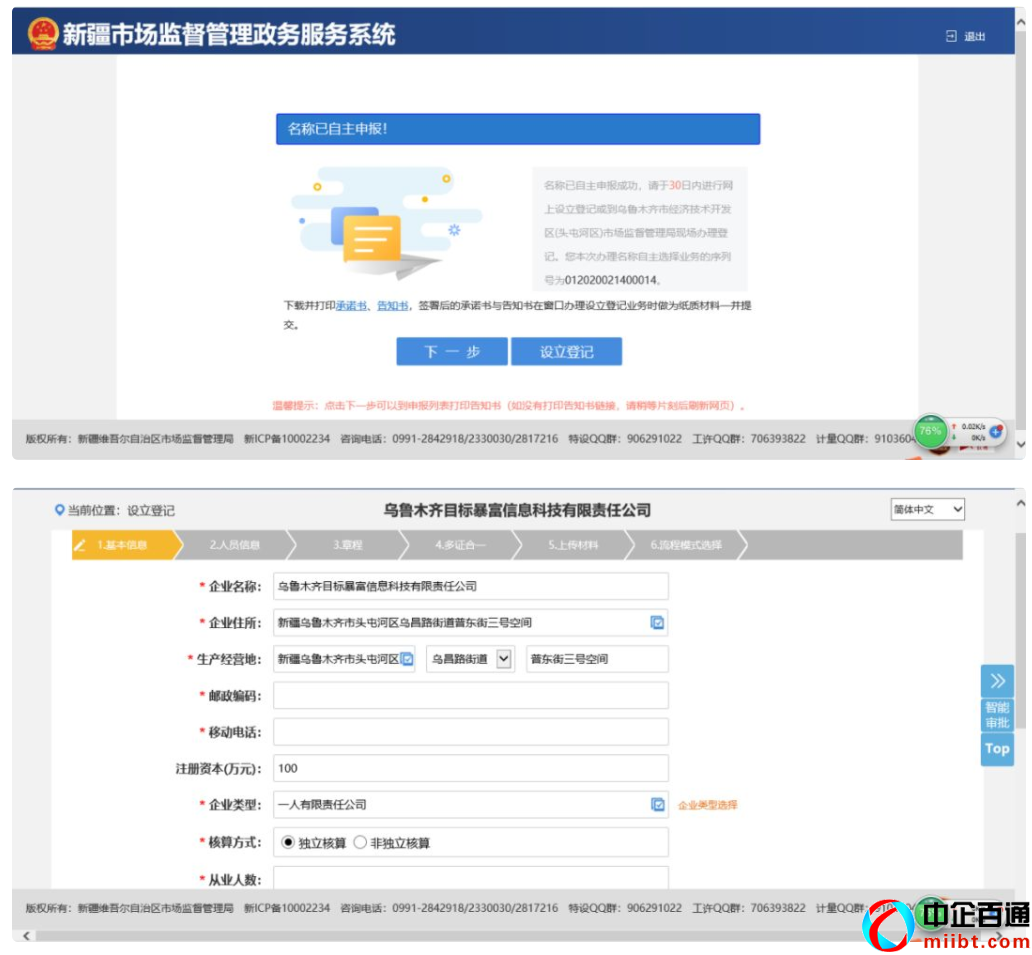1032x955 pixels.
Task: Click the selector icon beside 企业住所 field
Action: pos(658,622)
